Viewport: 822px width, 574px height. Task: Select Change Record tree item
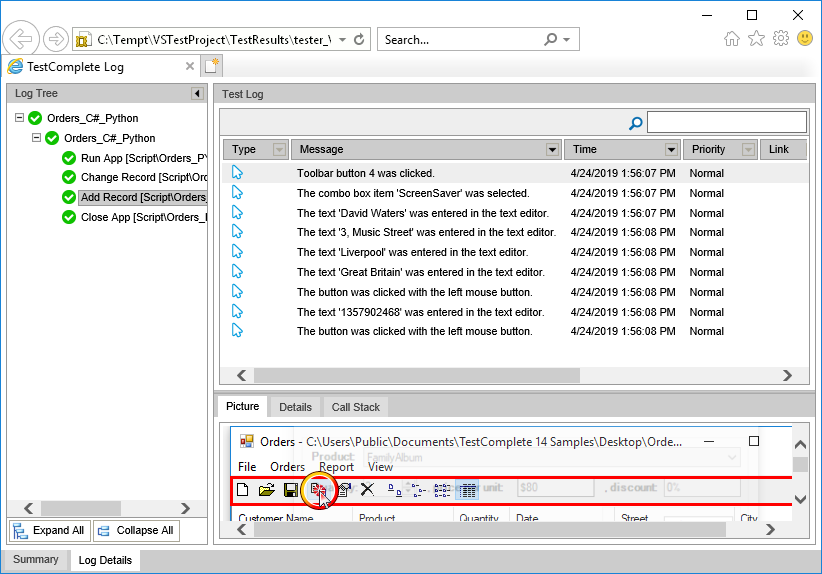(x=144, y=177)
